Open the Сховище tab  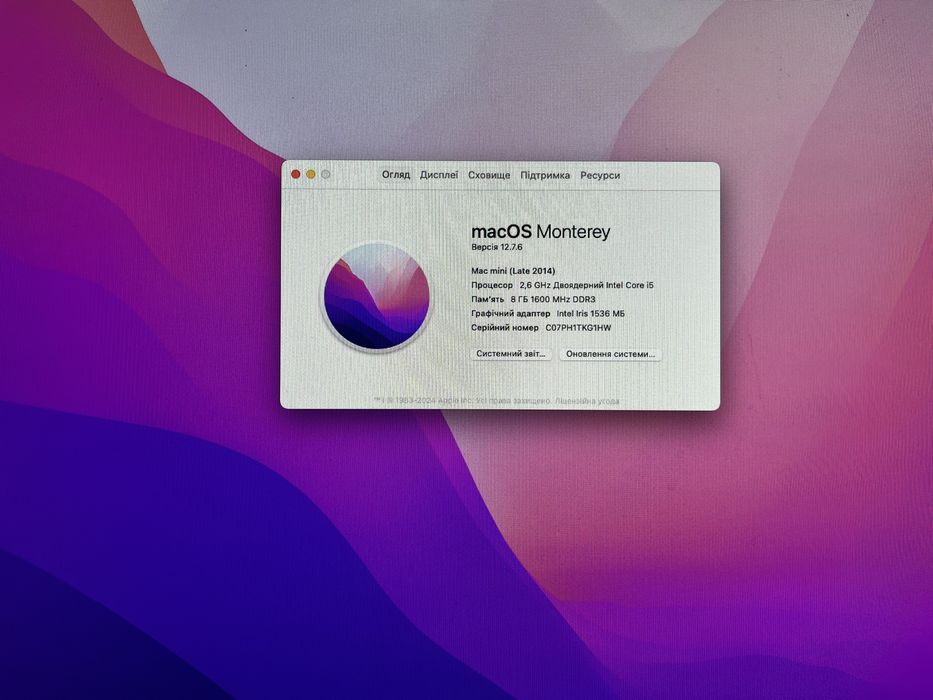pos(489,176)
